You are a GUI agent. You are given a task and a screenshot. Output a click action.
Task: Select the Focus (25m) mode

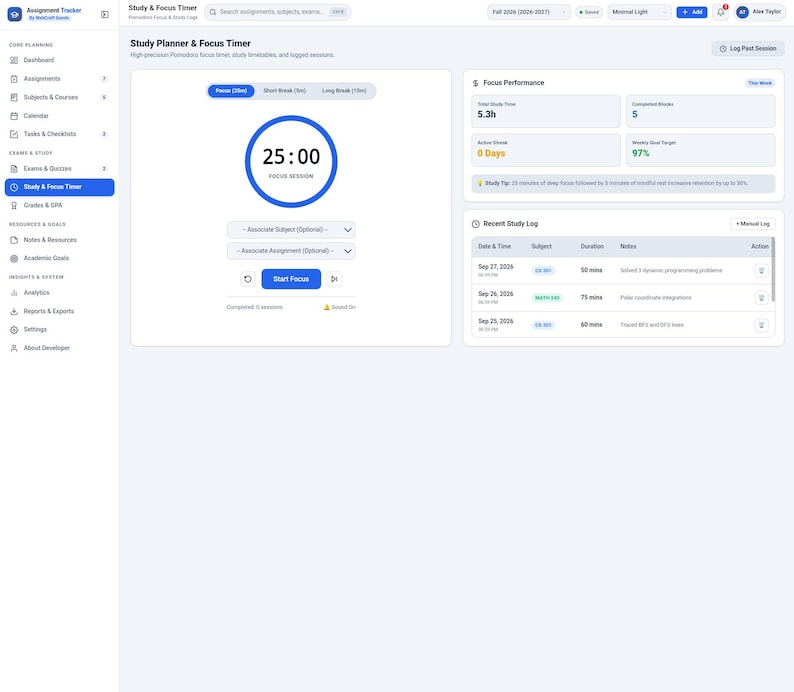pos(231,91)
